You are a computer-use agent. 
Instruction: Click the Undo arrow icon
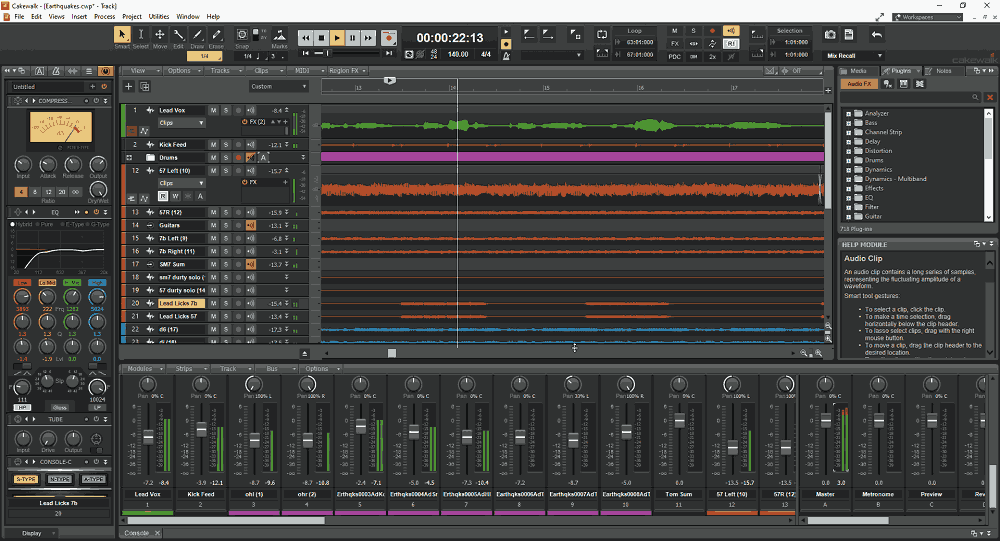[877, 34]
